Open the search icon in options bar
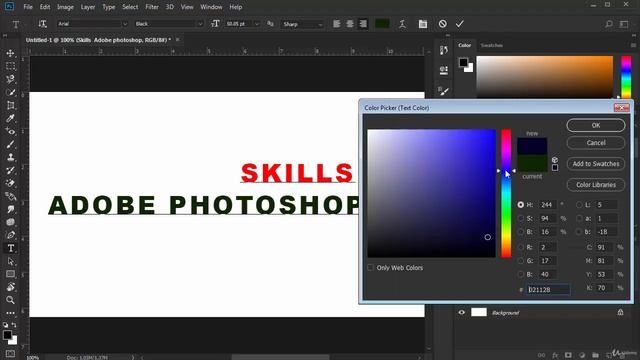The height and width of the screenshot is (360, 640). pos(609,24)
